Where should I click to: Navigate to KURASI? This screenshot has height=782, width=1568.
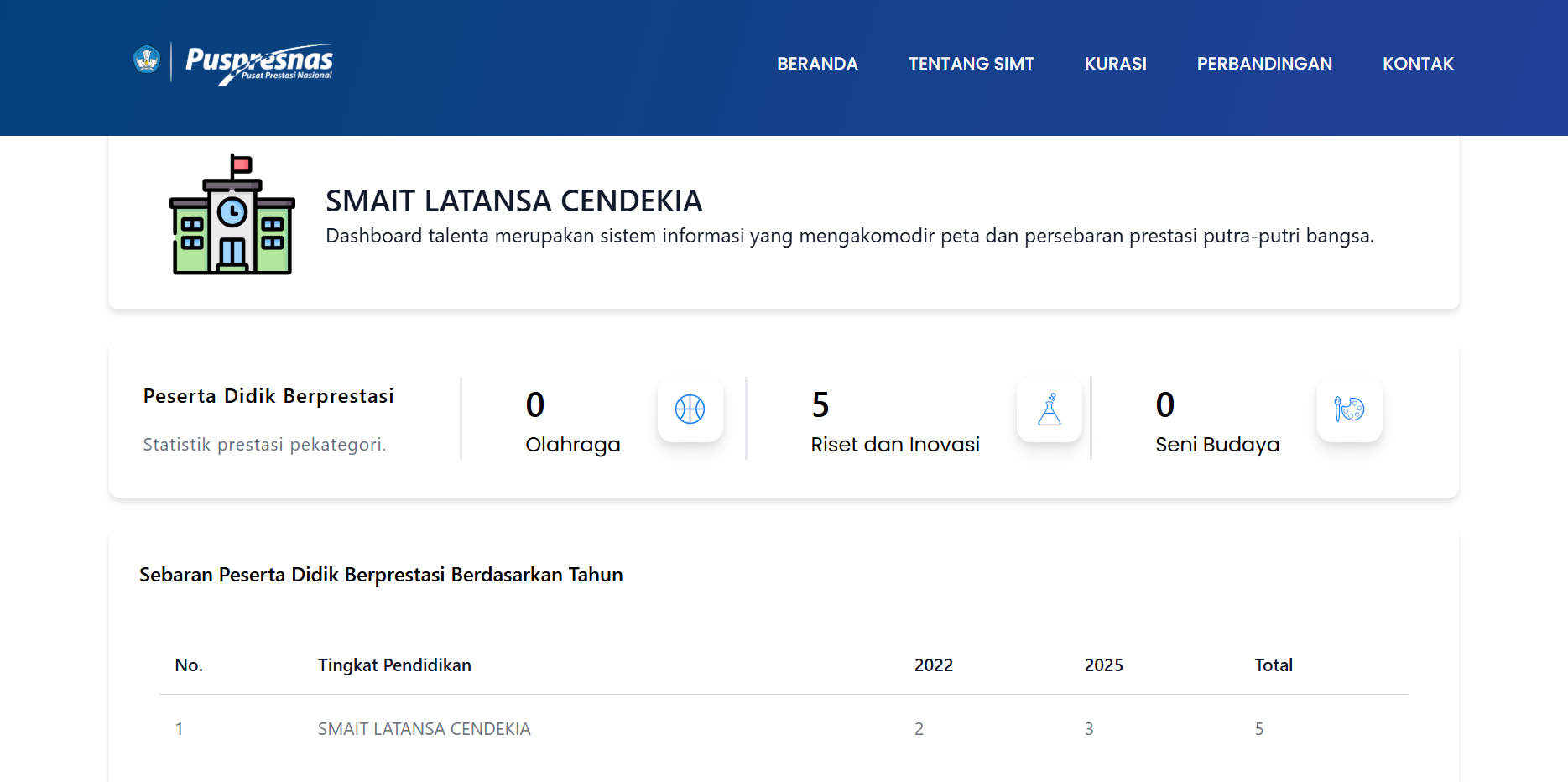point(1115,64)
